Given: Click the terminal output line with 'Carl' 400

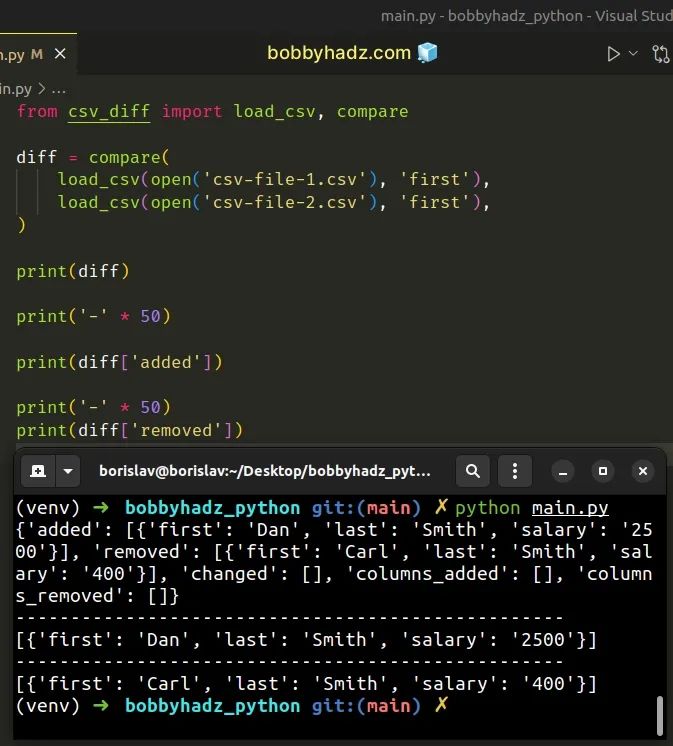Looking at the screenshot, I should (x=306, y=684).
